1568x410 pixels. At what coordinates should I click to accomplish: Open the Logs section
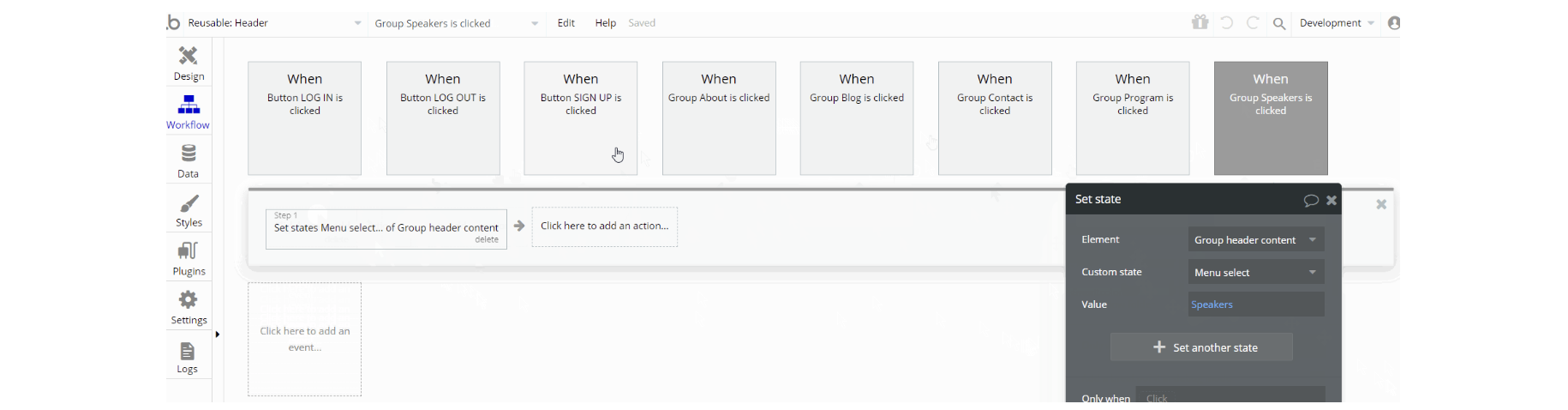click(x=188, y=357)
